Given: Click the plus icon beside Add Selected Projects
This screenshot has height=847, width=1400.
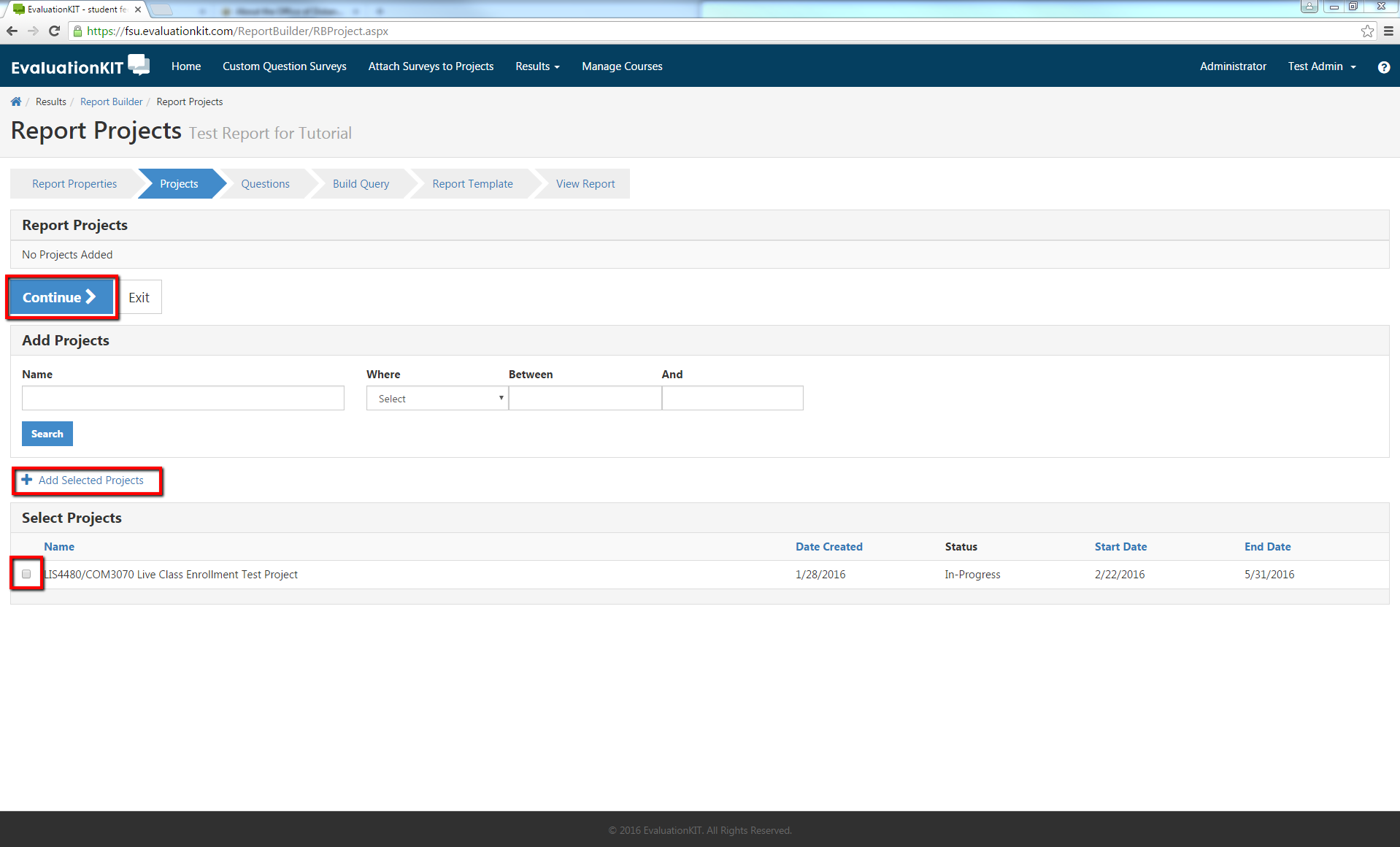Looking at the screenshot, I should tap(27, 480).
